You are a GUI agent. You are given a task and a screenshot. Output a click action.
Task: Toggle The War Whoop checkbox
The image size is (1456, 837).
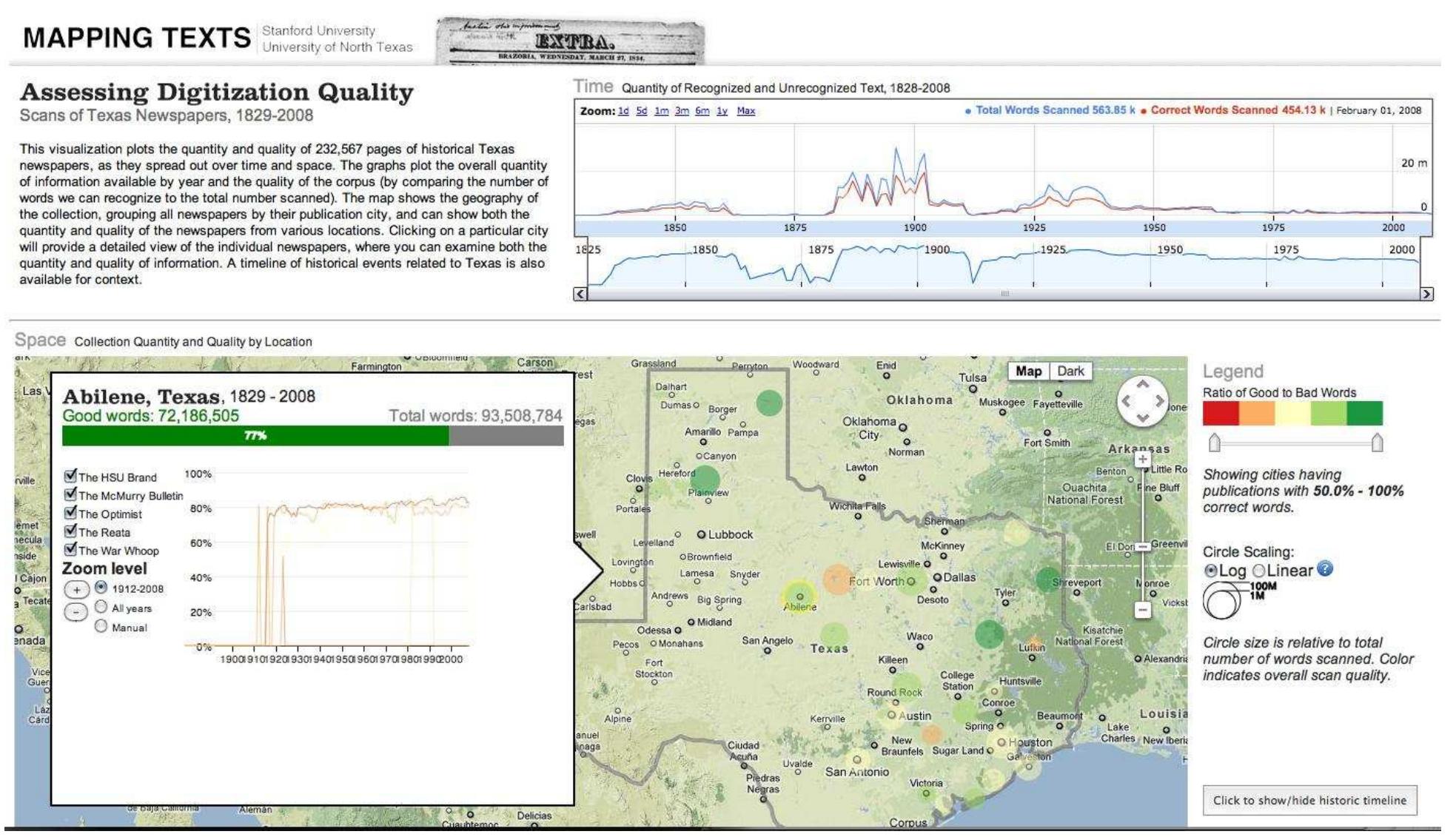pos(71,550)
